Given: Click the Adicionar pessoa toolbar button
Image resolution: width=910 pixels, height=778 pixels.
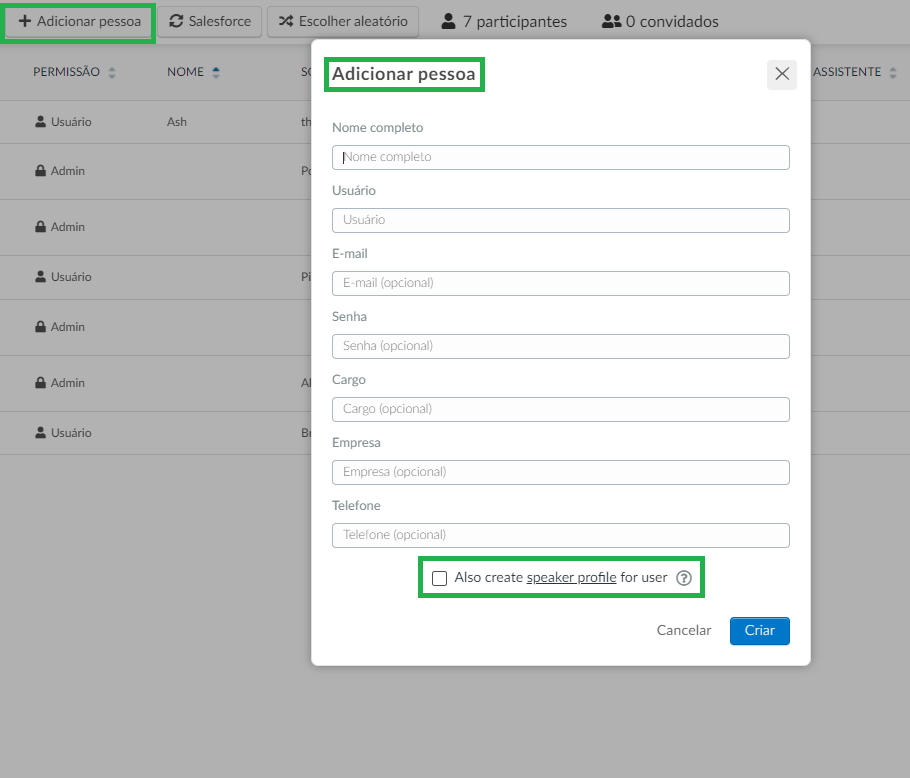Looking at the screenshot, I should point(80,21).
